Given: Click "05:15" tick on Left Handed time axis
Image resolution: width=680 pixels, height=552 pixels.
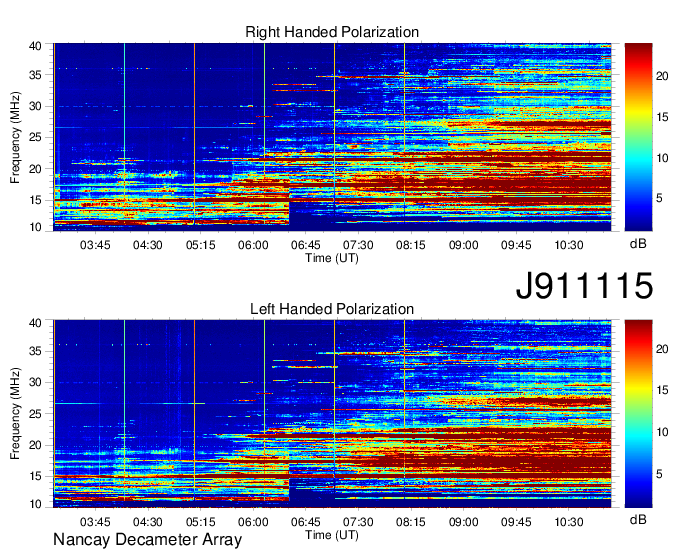Looking at the screenshot, I should (x=200, y=522).
